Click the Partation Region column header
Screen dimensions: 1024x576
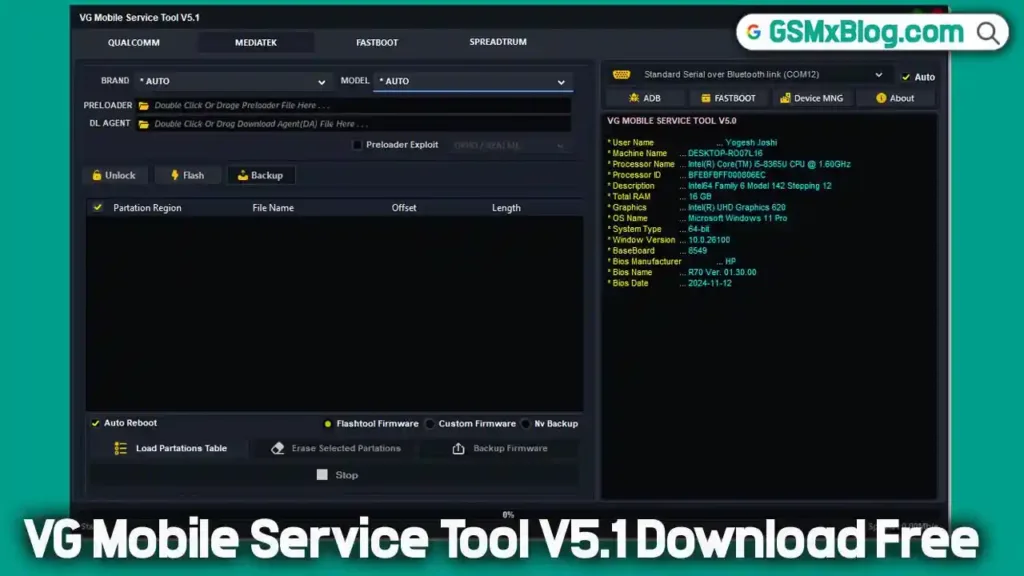(147, 208)
